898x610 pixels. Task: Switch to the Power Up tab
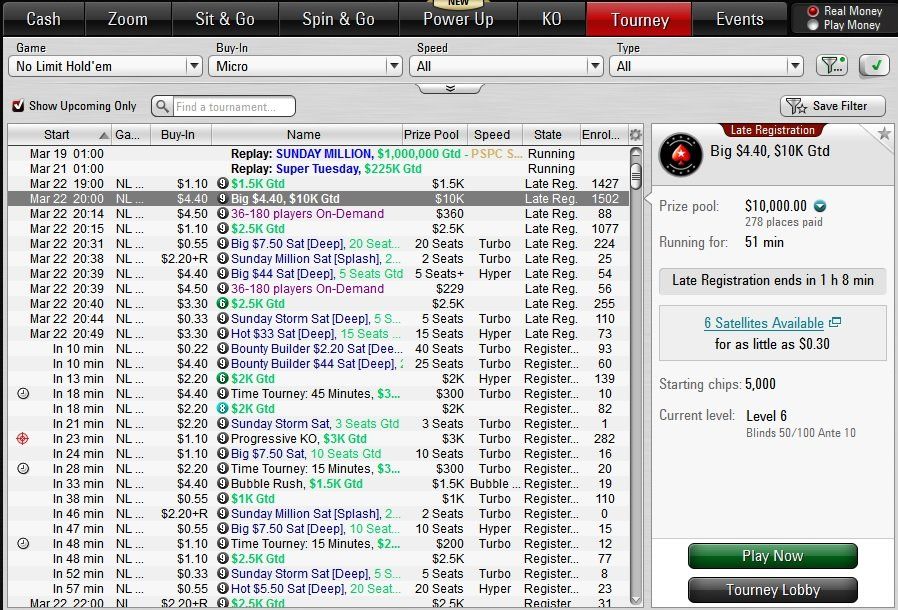point(458,19)
